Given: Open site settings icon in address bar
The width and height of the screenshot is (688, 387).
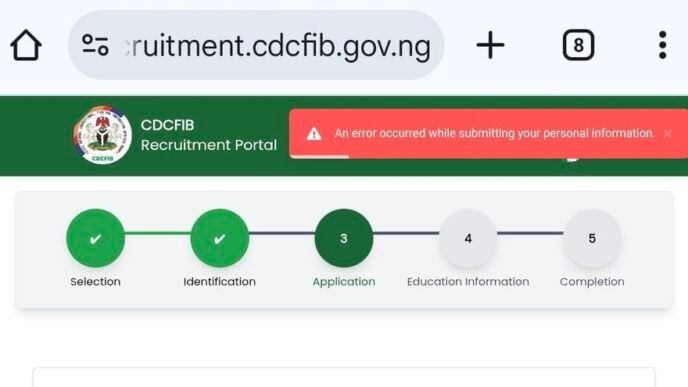Looking at the screenshot, I should coord(95,45).
